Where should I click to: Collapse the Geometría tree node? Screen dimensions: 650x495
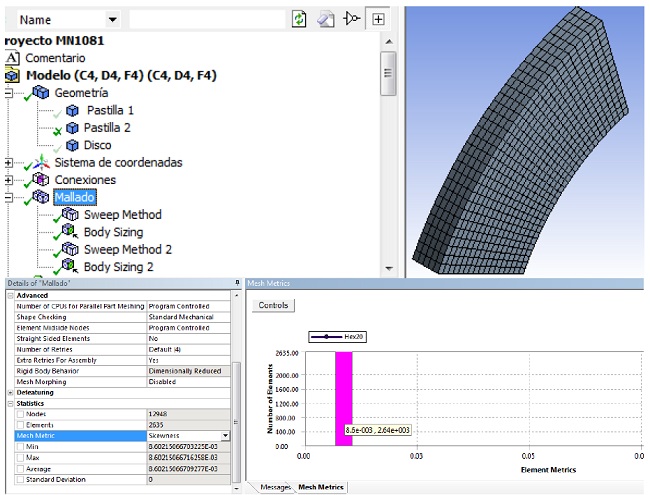point(9,93)
